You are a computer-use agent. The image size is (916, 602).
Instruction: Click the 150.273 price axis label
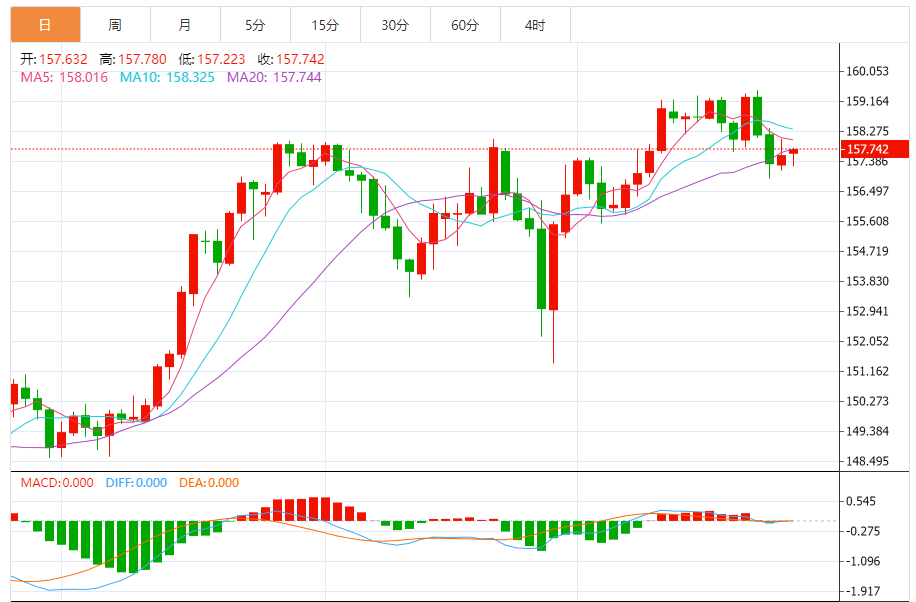pyautogui.click(x=868, y=401)
